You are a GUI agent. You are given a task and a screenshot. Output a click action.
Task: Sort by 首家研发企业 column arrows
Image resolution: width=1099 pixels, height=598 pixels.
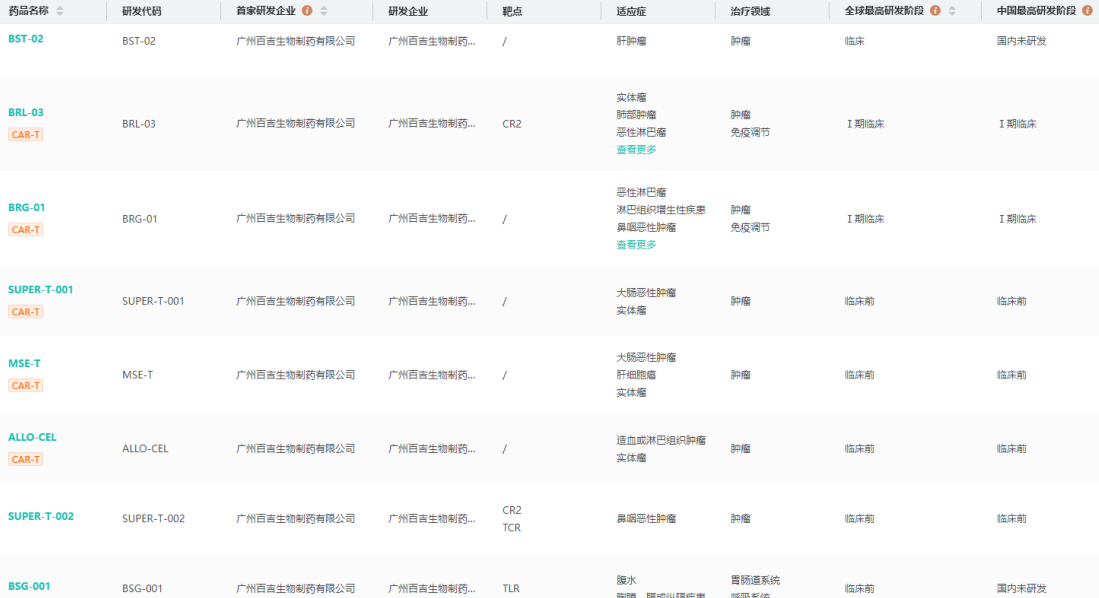[x=324, y=11]
